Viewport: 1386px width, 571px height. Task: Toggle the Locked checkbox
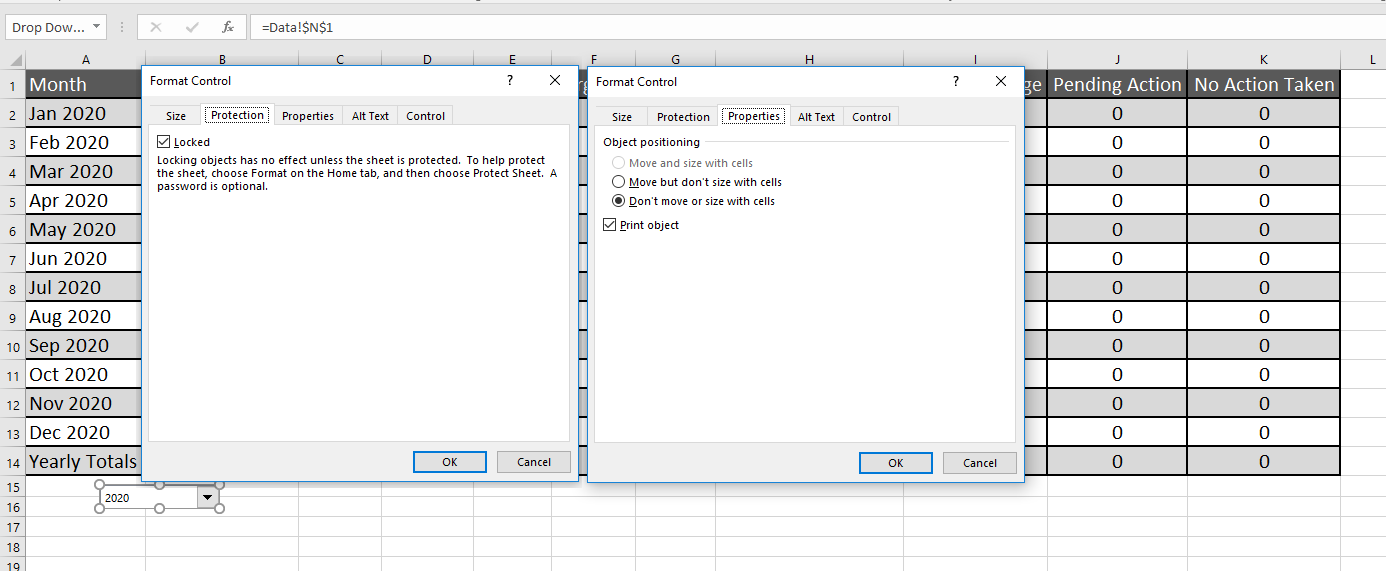click(x=164, y=142)
